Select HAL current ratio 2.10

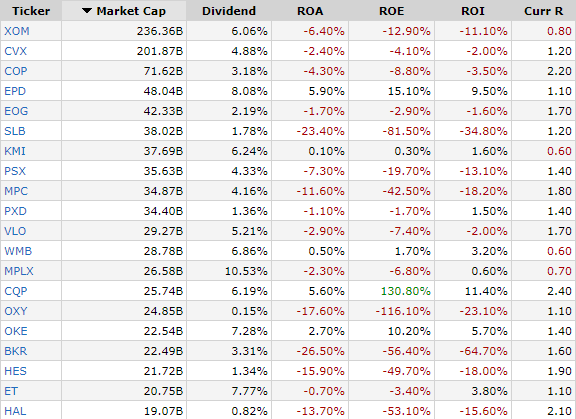pos(559,411)
